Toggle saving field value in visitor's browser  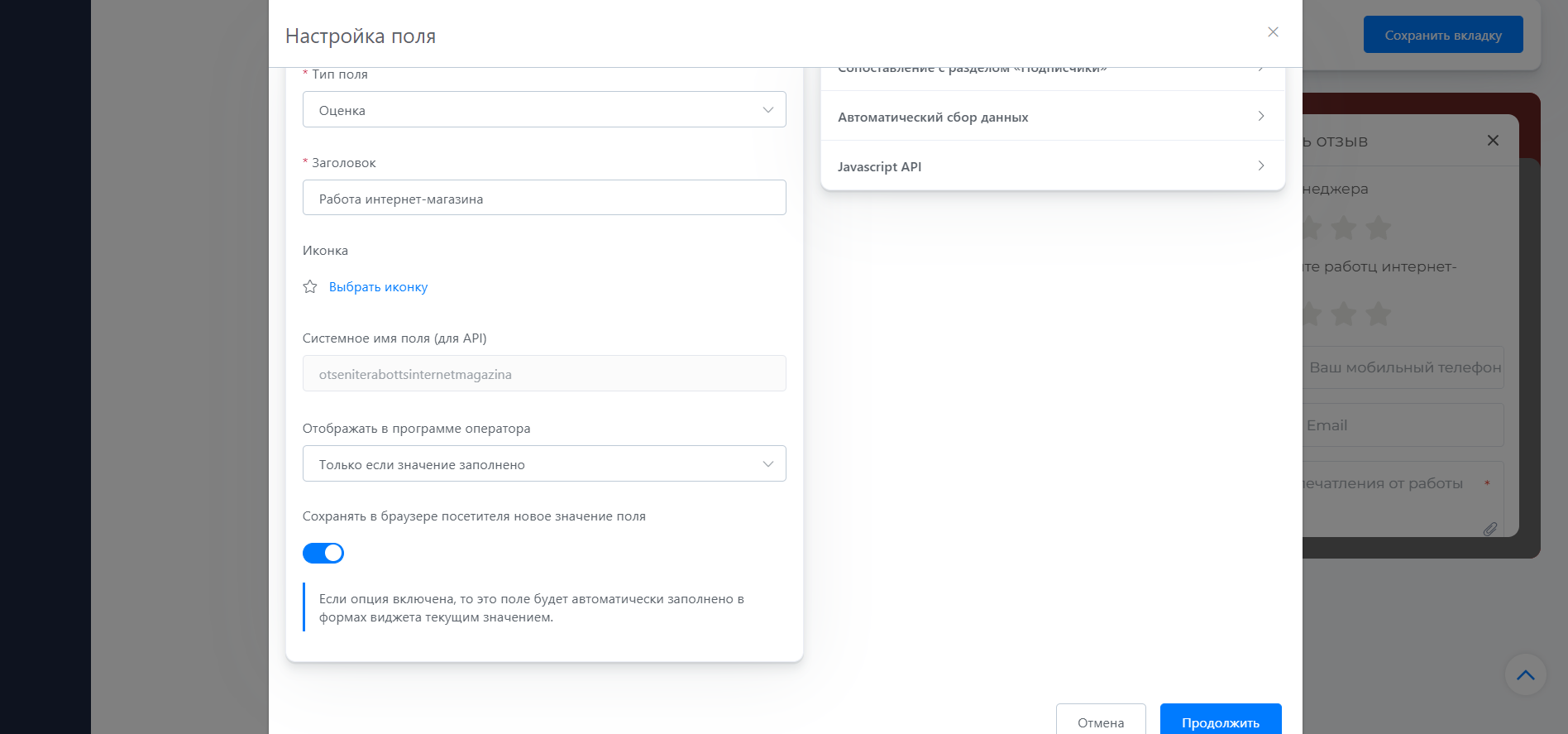pos(323,554)
